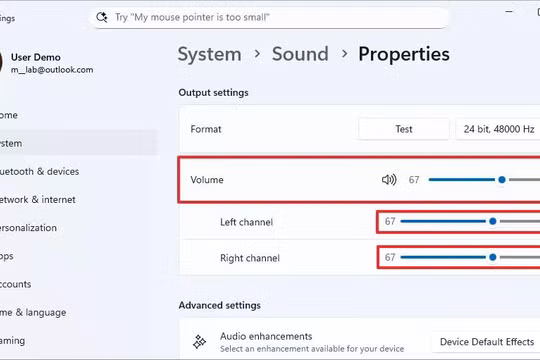Click the Volume label
The width and height of the screenshot is (540, 360).
pos(207,180)
